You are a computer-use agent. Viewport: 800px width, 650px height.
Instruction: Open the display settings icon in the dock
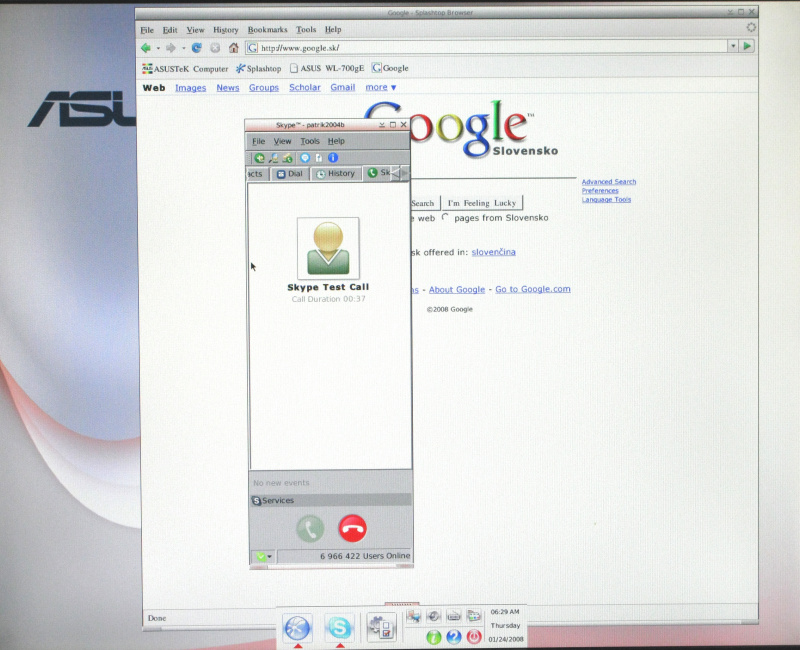[474, 616]
